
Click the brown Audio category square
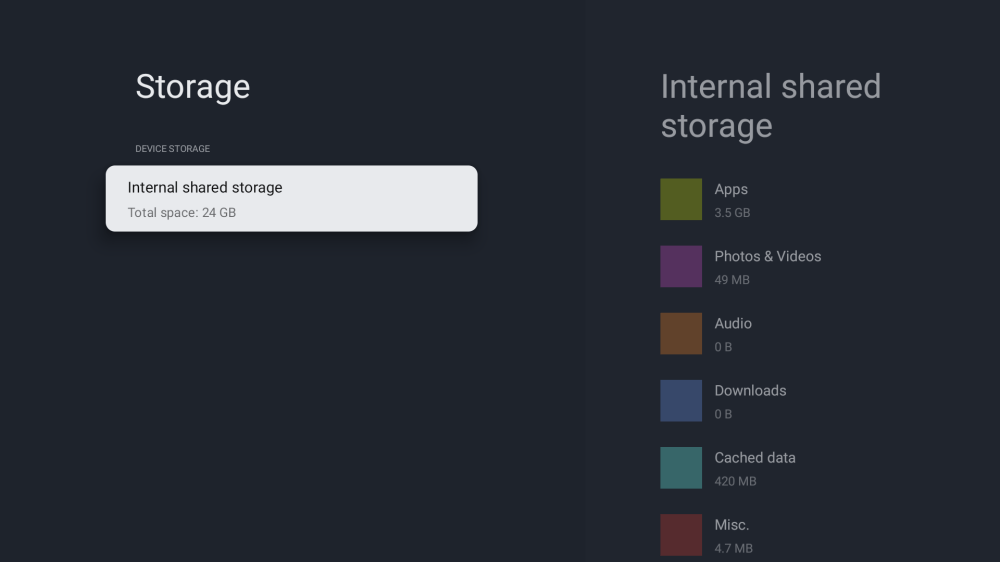(x=681, y=333)
